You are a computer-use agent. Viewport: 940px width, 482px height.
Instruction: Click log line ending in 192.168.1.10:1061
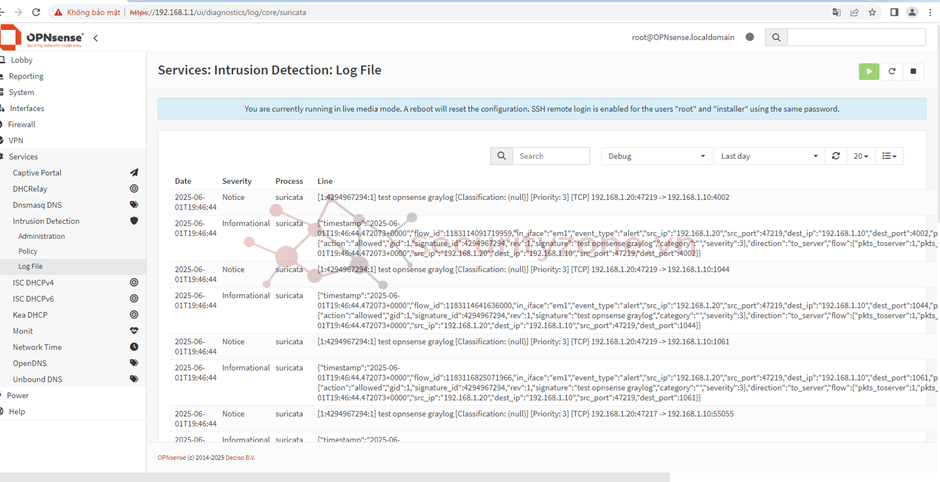pyautogui.click(x=523, y=341)
